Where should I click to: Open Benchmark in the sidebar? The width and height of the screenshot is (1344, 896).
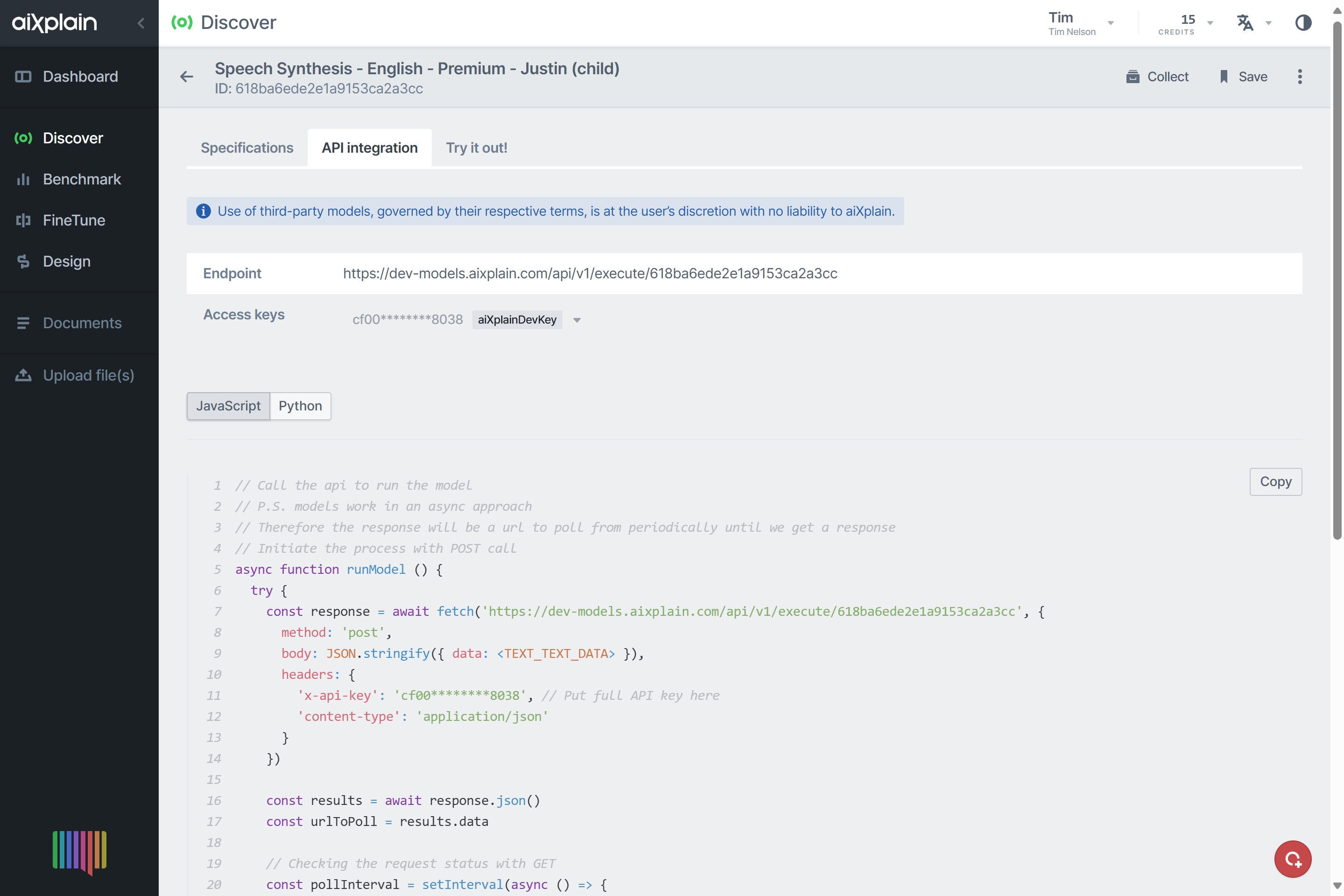pyautogui.click(x=82, y=179)
